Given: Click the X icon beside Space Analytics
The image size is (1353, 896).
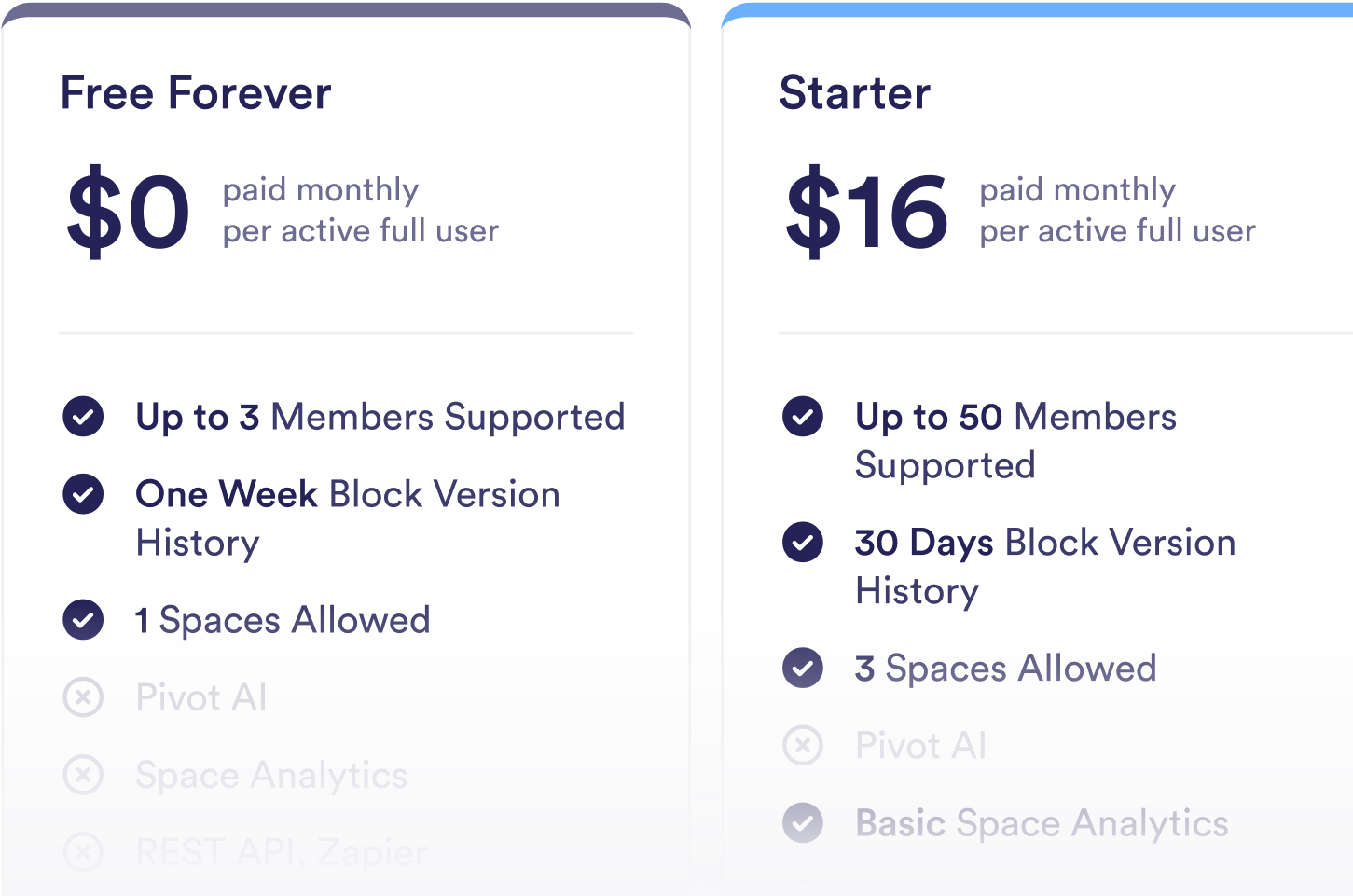Looking at the screenshot, I should (x=83, y=775).
